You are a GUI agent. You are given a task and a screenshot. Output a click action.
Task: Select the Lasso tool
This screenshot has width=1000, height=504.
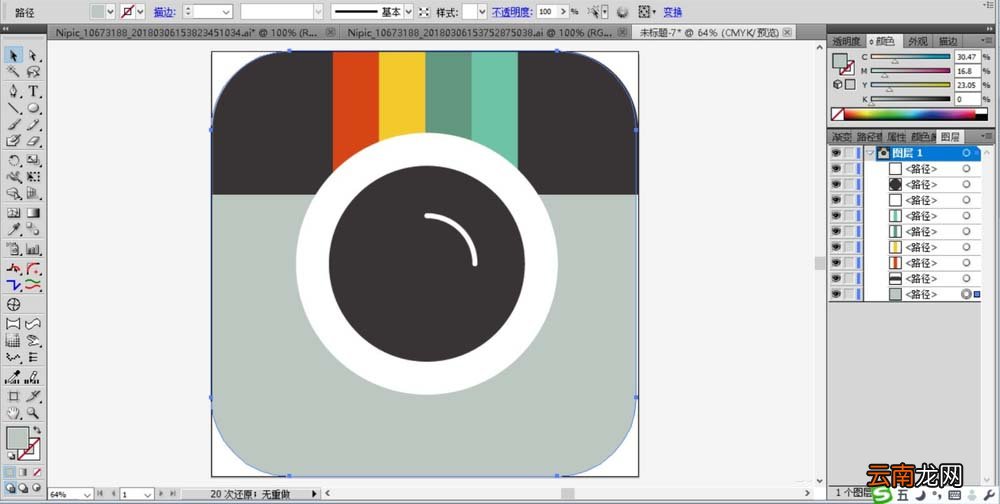coord(33,71)
